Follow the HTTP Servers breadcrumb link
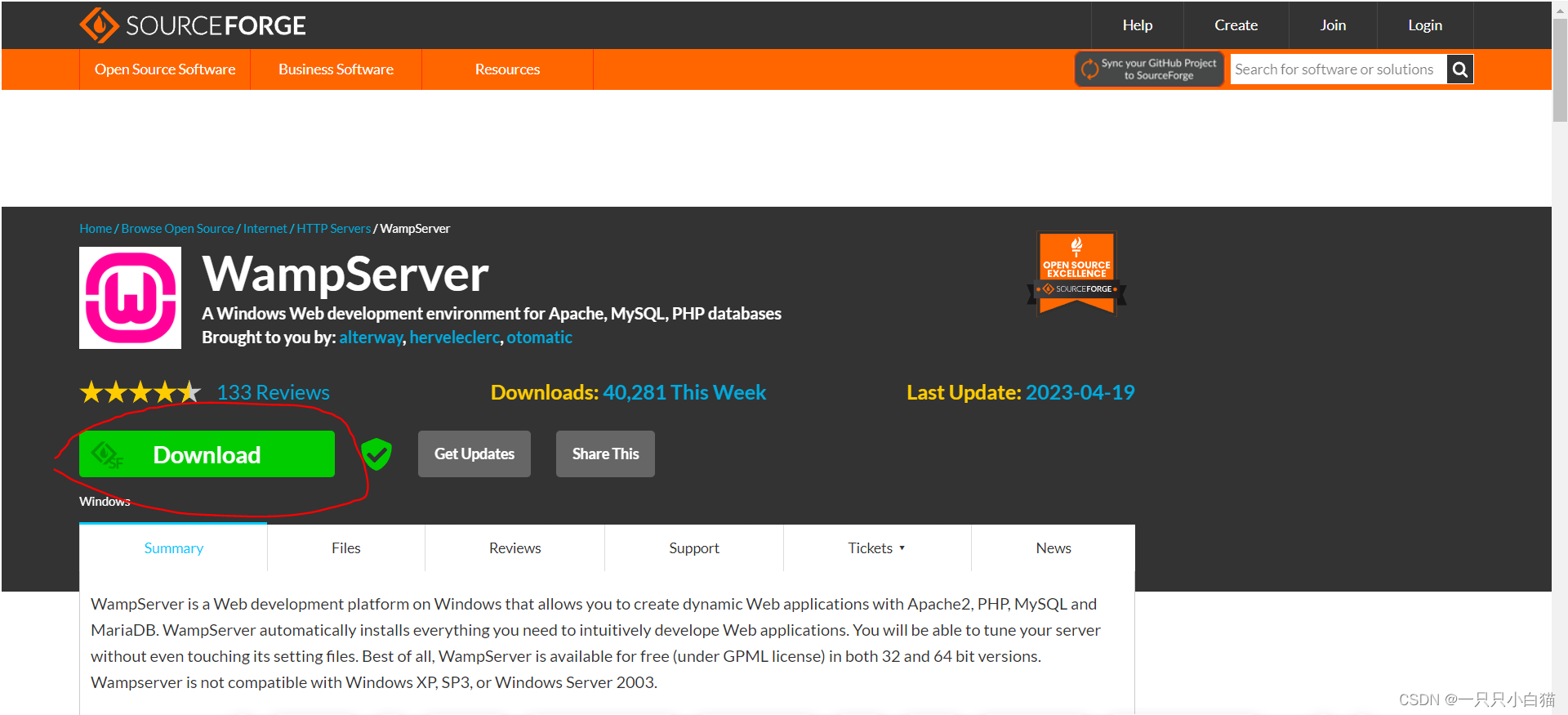 point(333,229)
